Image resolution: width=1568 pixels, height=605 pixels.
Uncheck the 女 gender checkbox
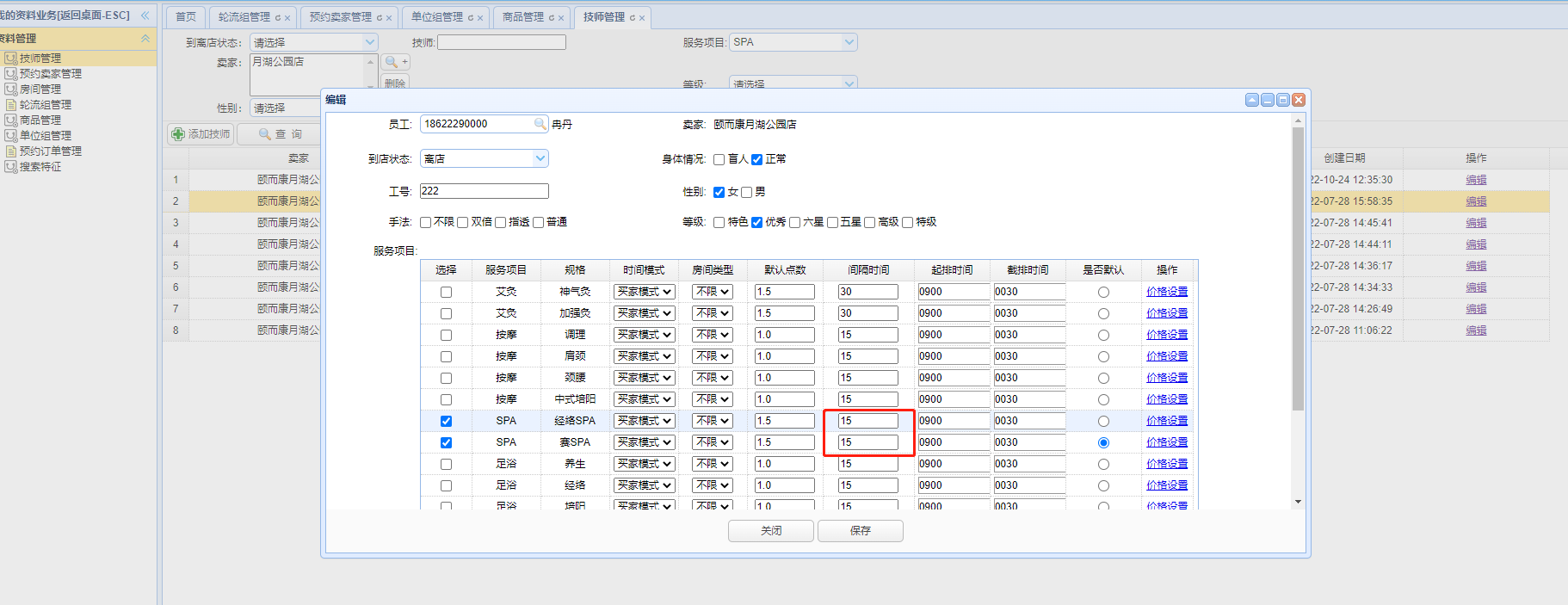(x=719, y=192)
